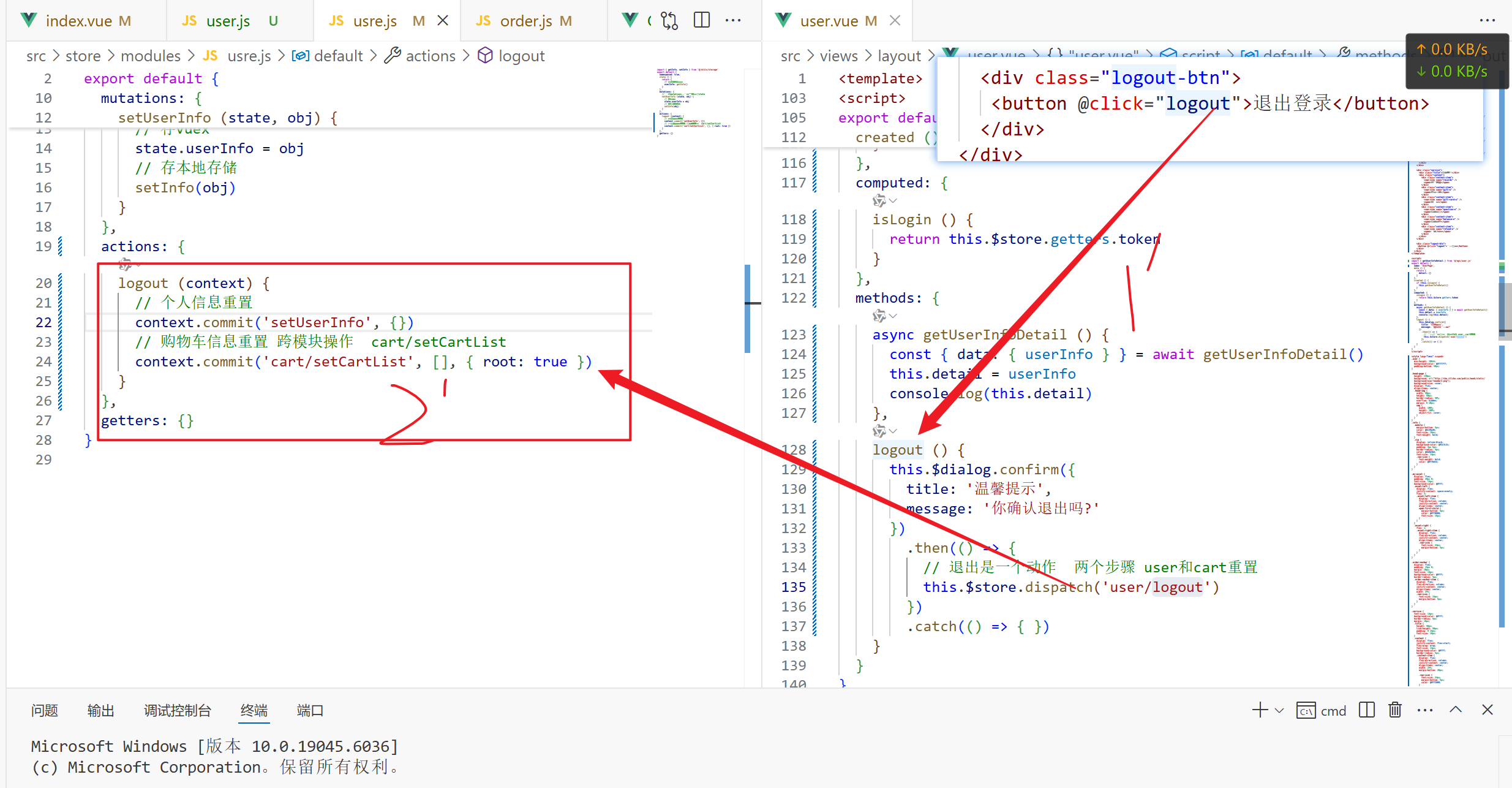Expand chevron above isLogin computed method
This screenshot has height=788, width=1512.
(x=893, y=201)
